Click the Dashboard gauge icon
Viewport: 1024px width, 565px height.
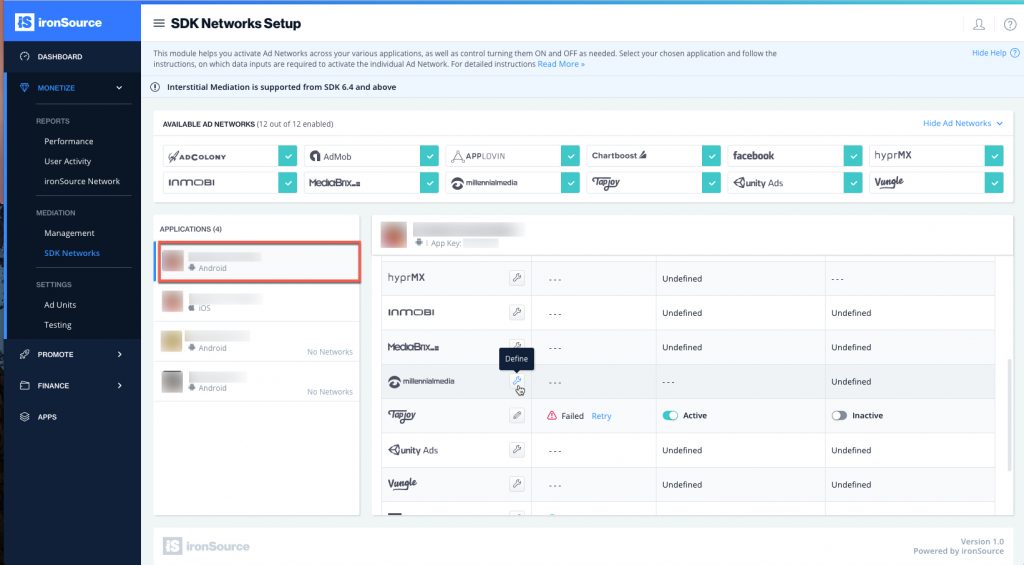click(25, 56)
